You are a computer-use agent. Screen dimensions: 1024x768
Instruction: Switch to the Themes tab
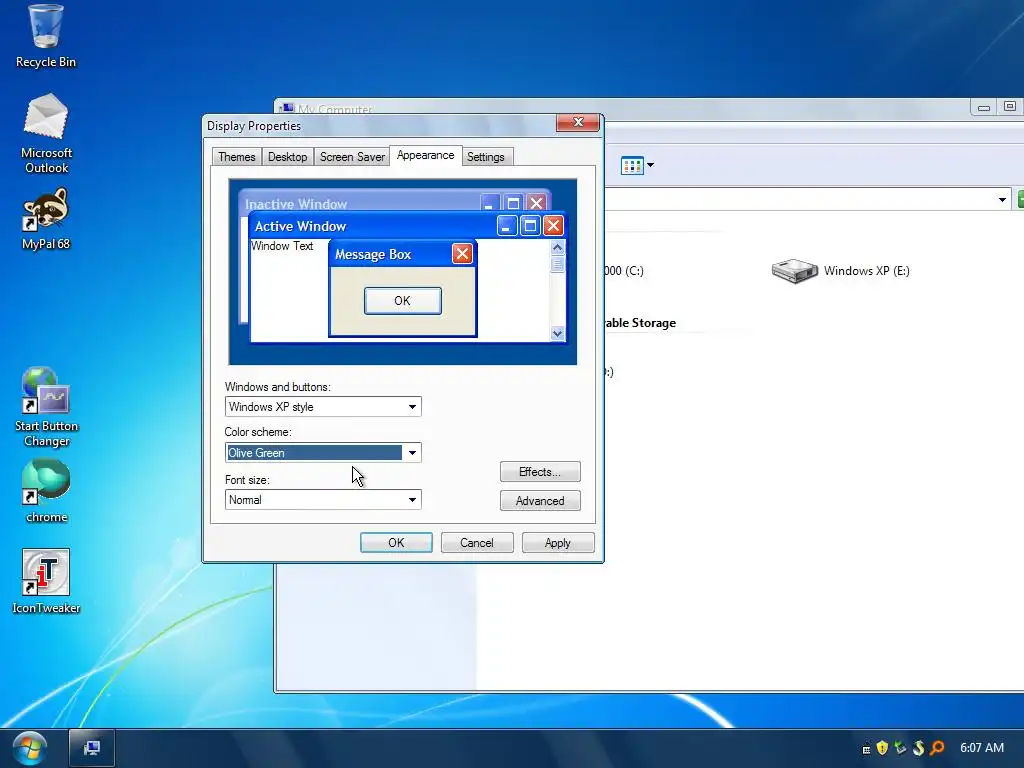236,157
